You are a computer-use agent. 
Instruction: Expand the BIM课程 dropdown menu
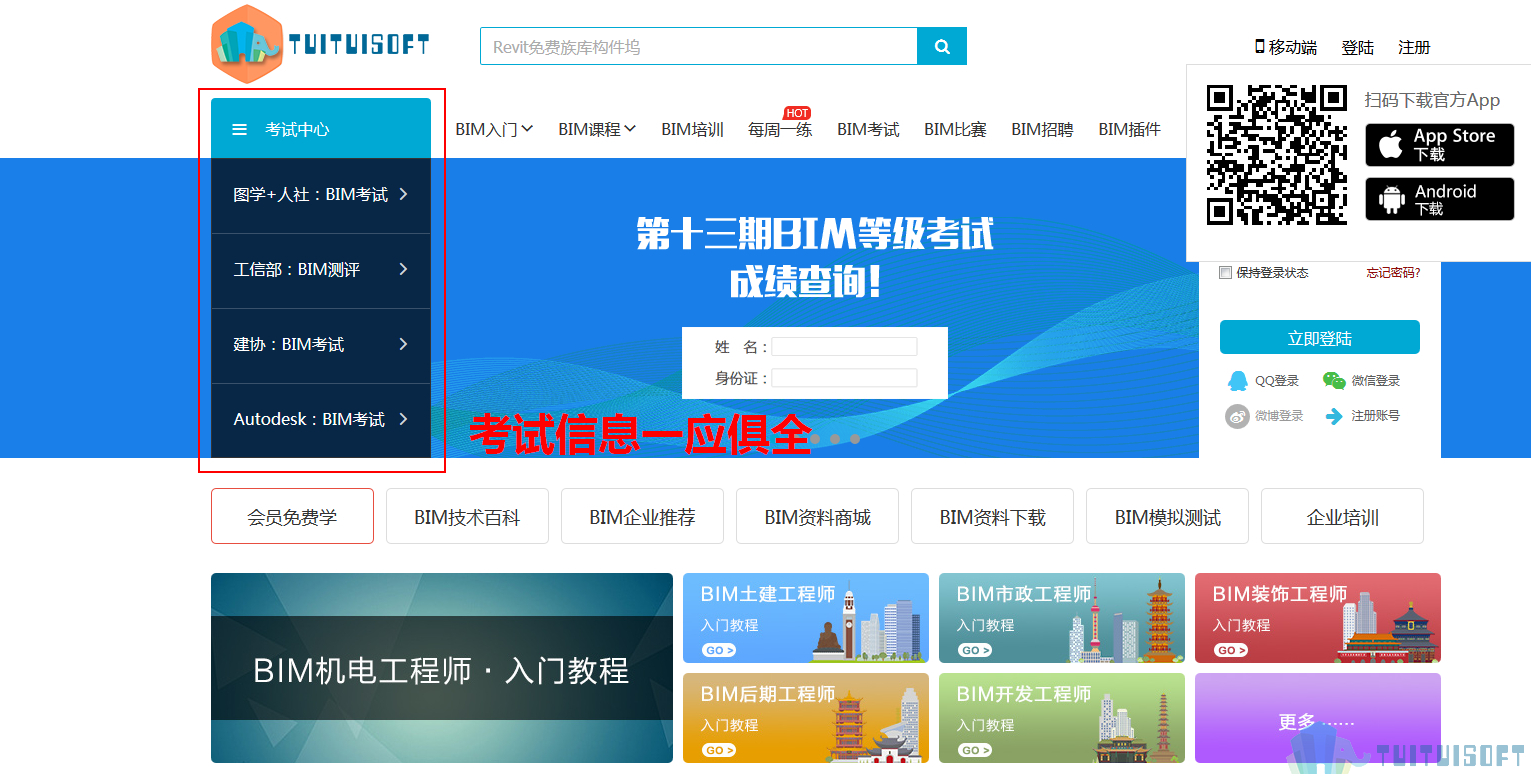[597, 129]
